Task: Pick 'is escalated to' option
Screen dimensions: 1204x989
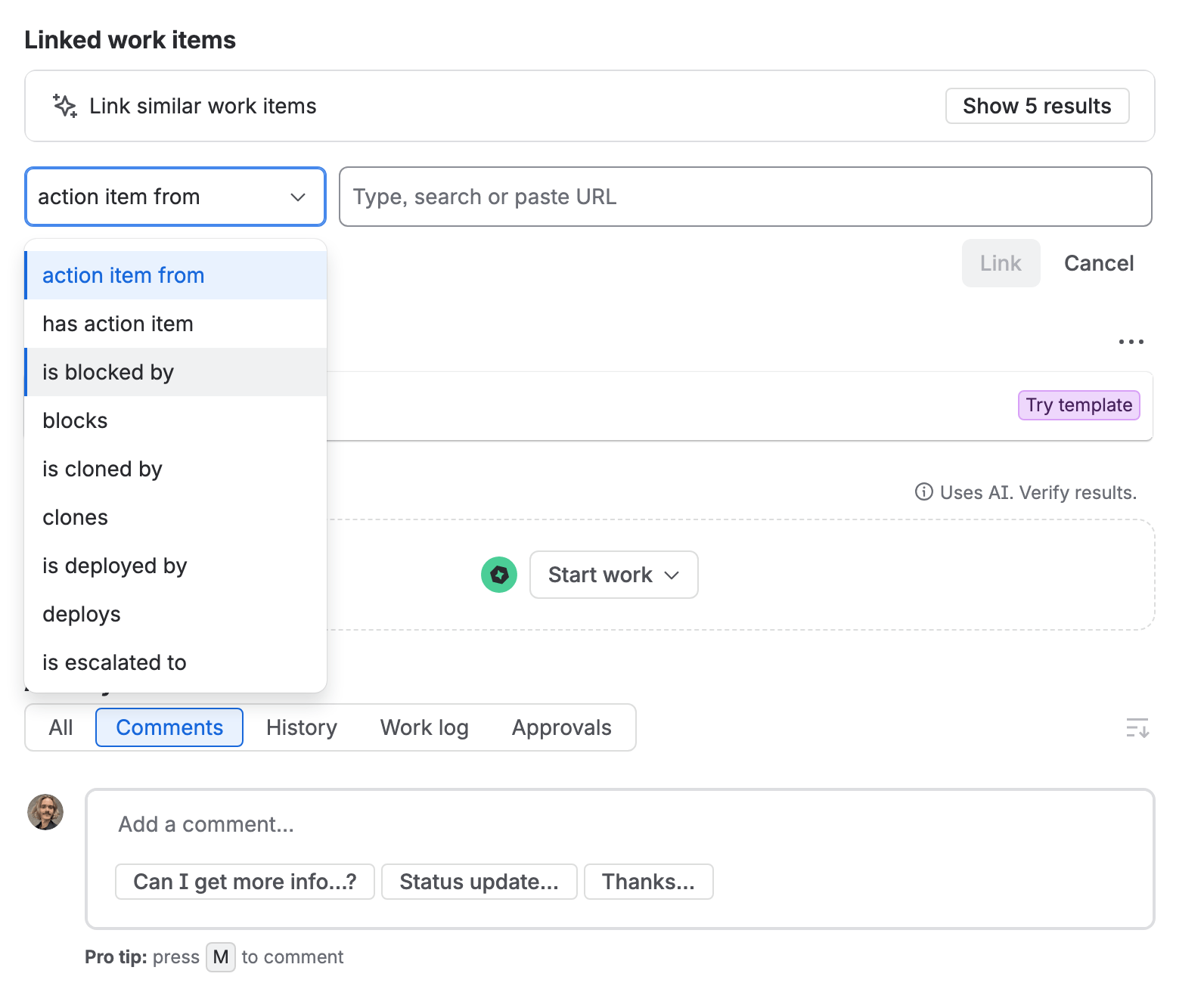Action: (175, 662)
